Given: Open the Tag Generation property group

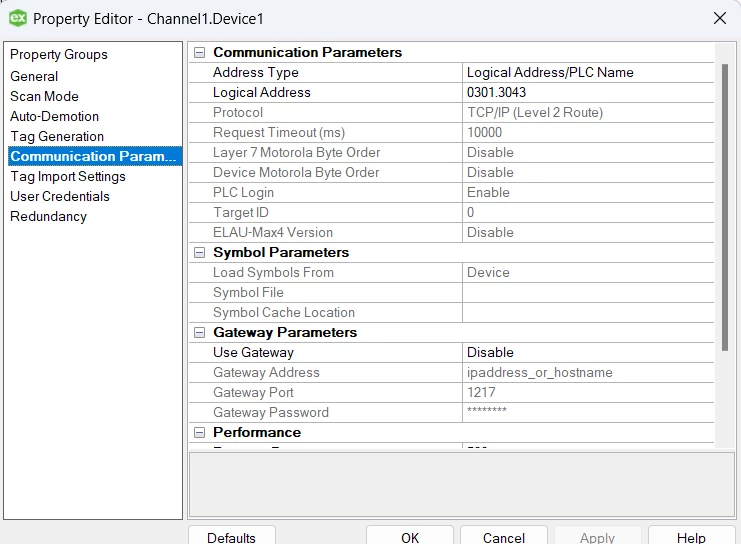Looking at the screenshot, I should click(57, 136).
